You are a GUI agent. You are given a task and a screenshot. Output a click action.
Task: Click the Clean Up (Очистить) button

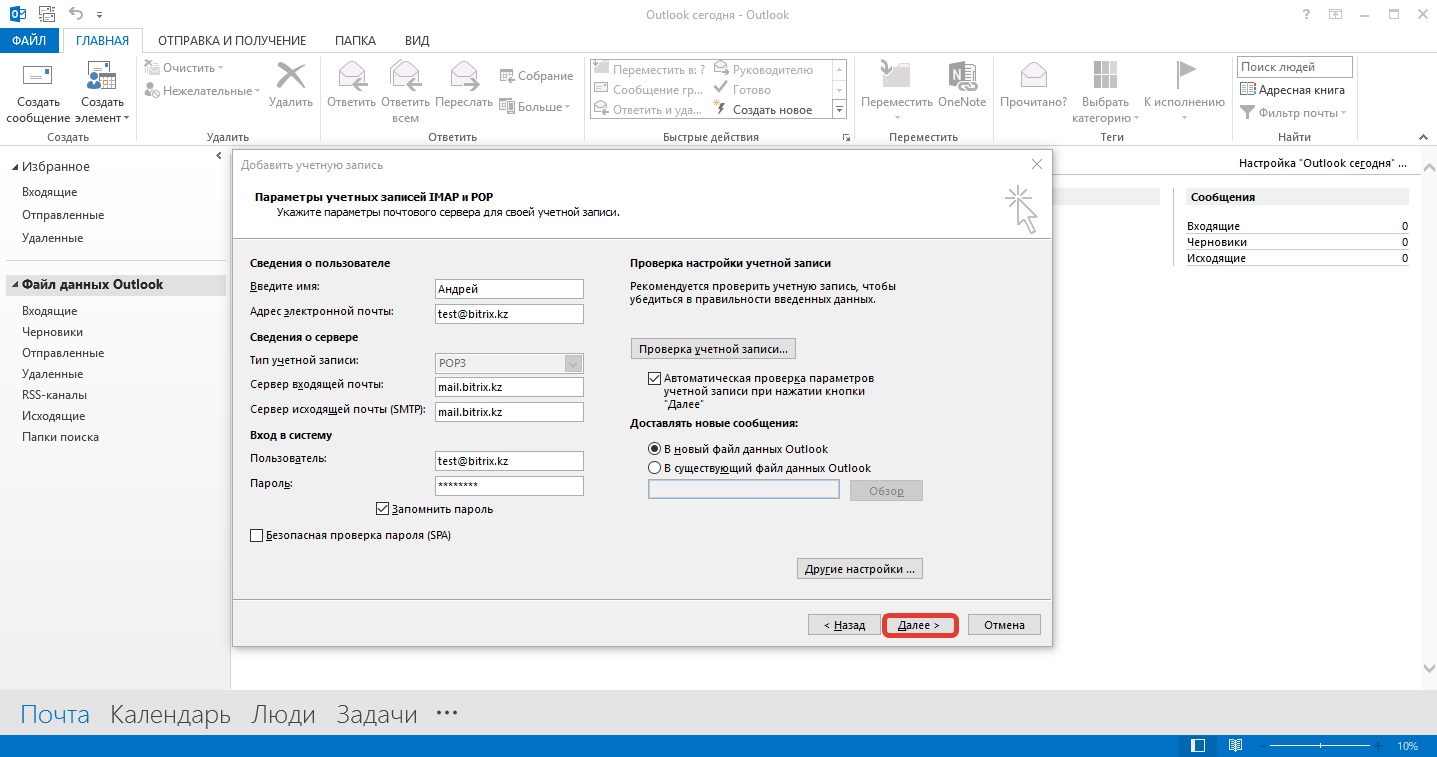184,68
